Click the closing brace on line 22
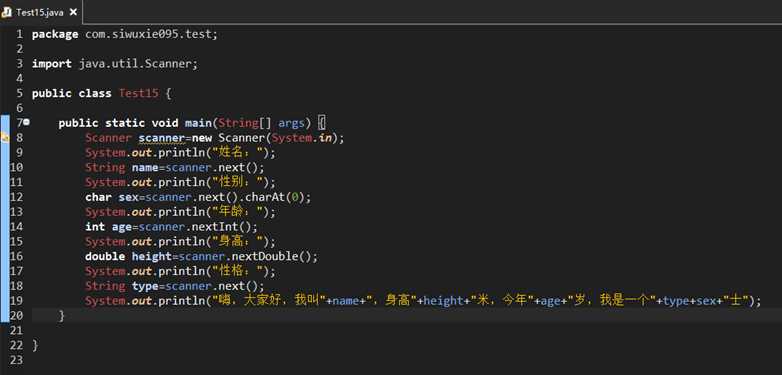Screen dimensions: 782x375 tap(35, 345)
